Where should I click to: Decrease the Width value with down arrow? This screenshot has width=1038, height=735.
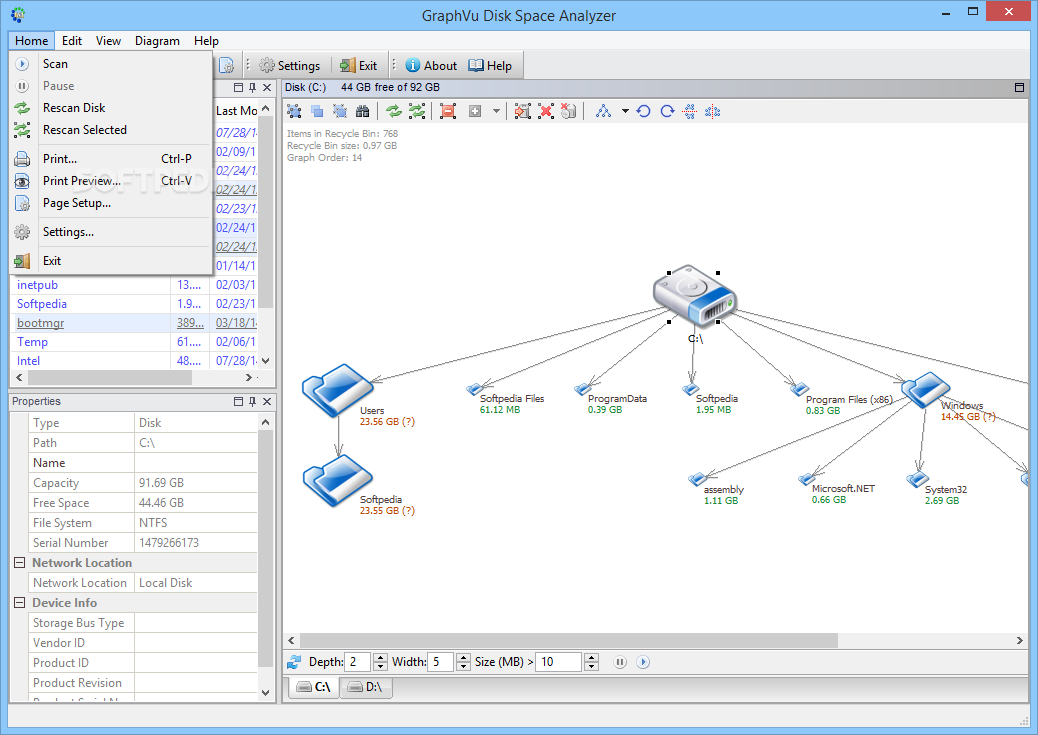(463, 666)
